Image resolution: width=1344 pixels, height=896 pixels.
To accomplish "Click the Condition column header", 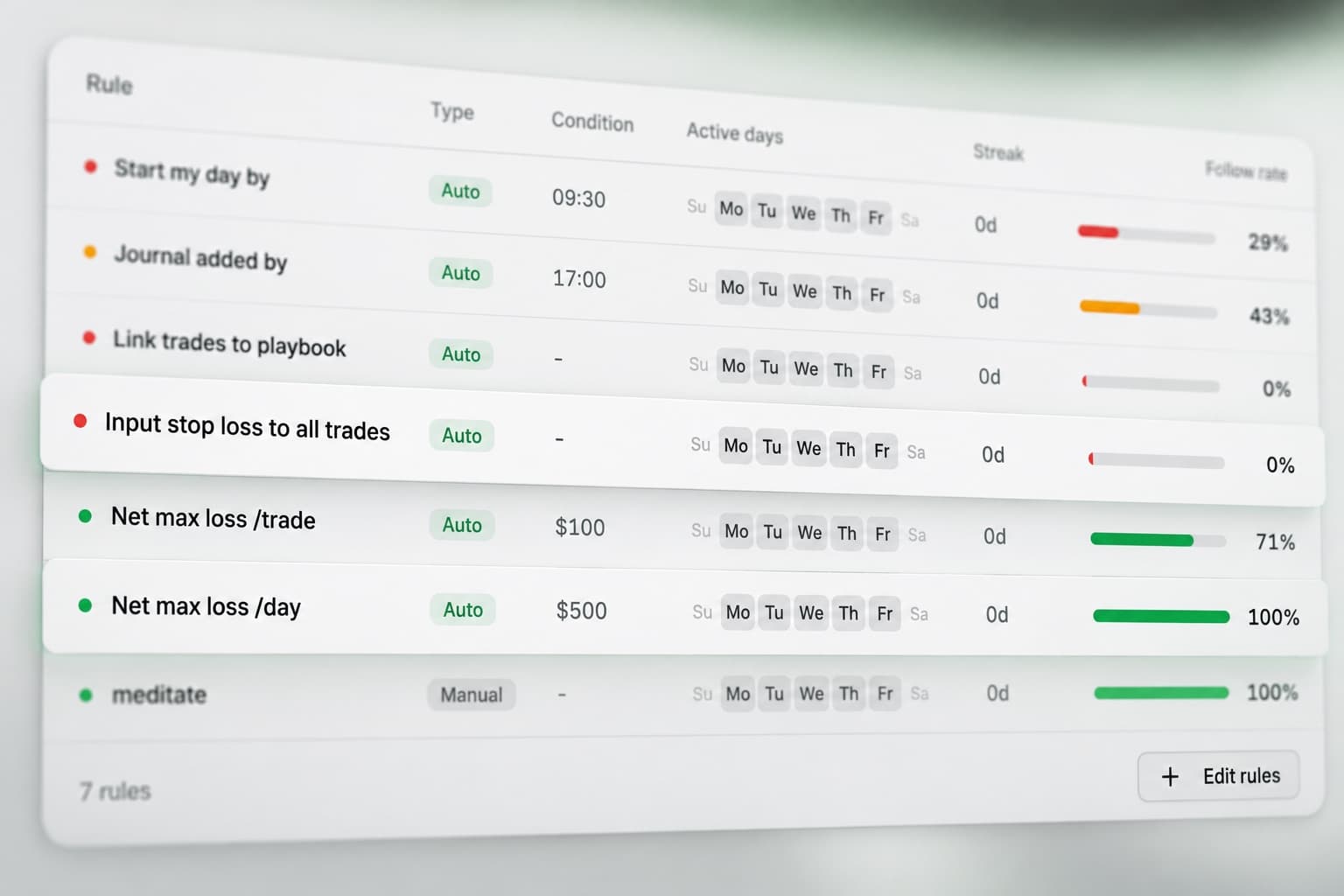I will coord(592,122).
